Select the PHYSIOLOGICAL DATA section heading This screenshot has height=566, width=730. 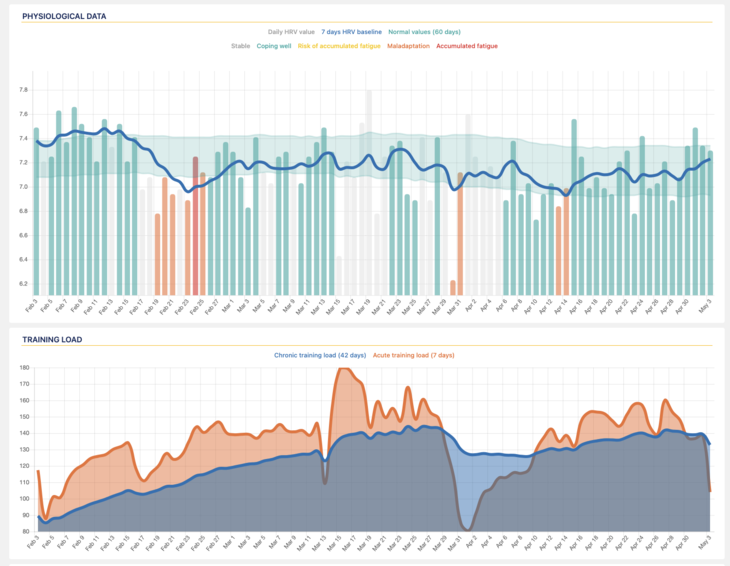pos(64,16)
